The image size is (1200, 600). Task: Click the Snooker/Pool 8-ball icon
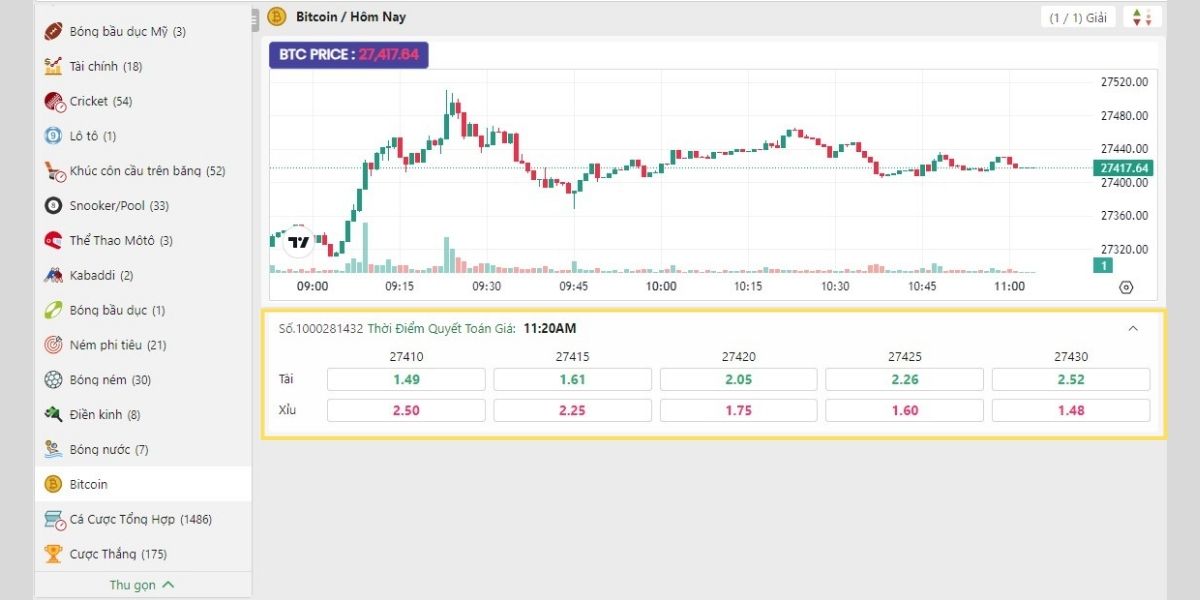pos(54,206)
